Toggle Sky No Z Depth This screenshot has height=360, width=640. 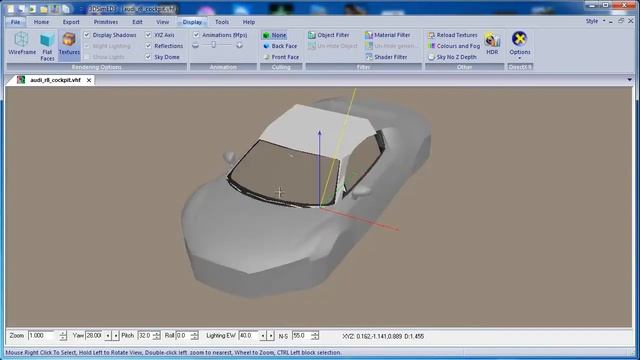(452, 57)
